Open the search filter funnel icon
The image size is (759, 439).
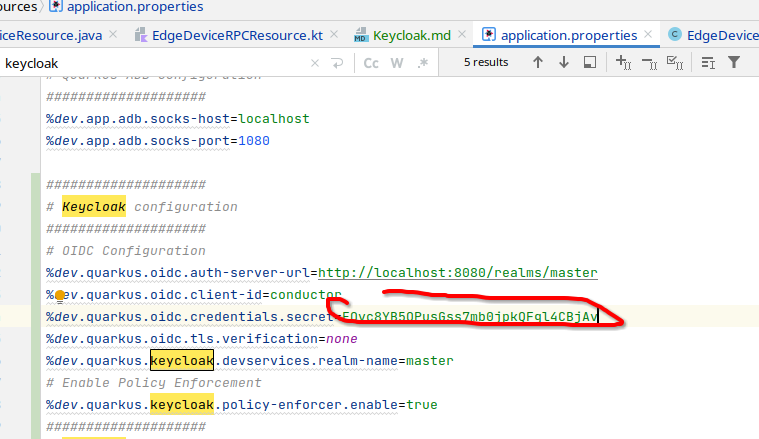coord(734,62)
